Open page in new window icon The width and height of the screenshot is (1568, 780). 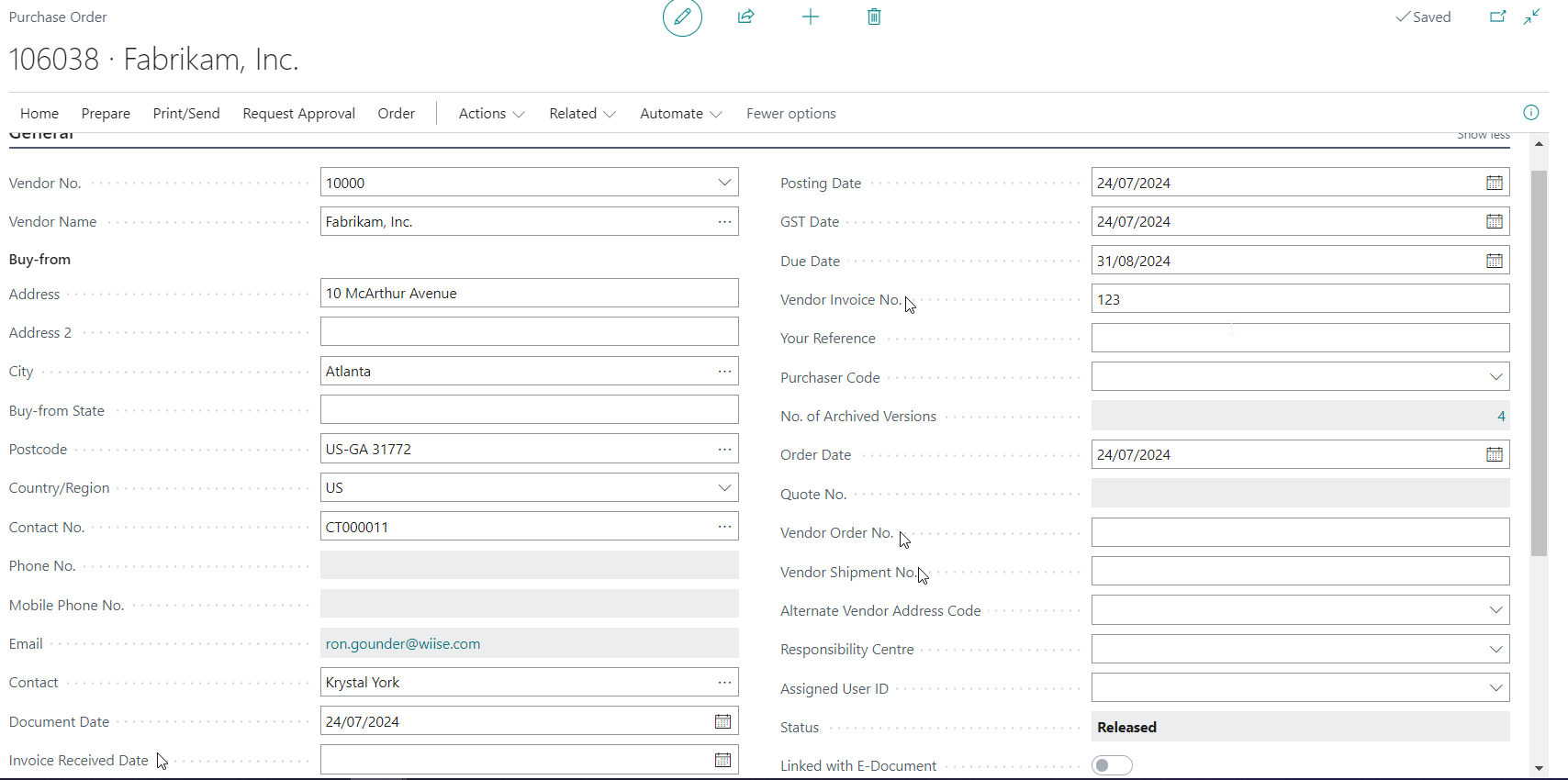point(1497,17)
